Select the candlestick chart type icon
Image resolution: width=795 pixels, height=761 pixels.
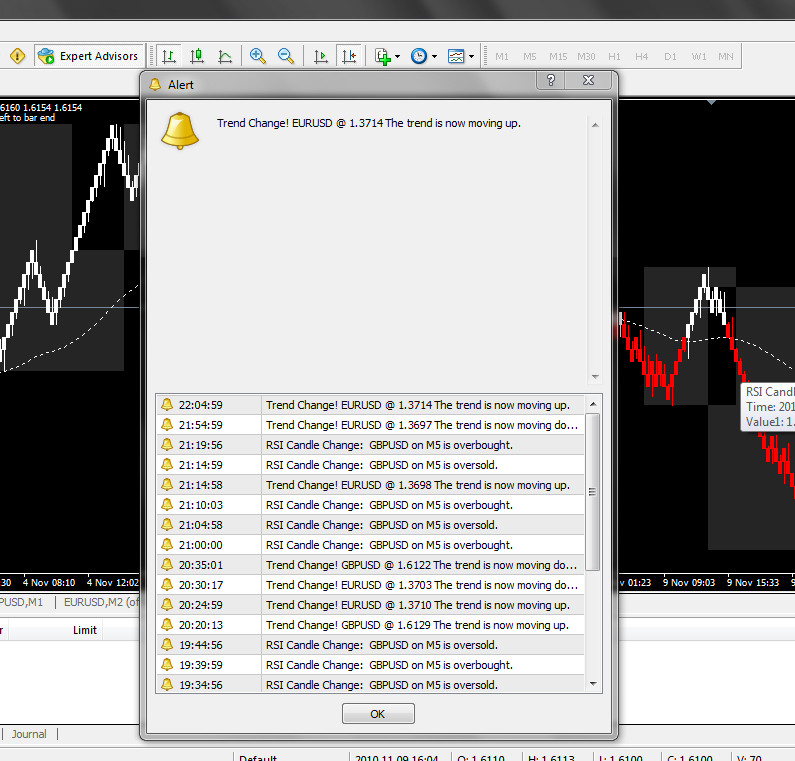[197, 56]
